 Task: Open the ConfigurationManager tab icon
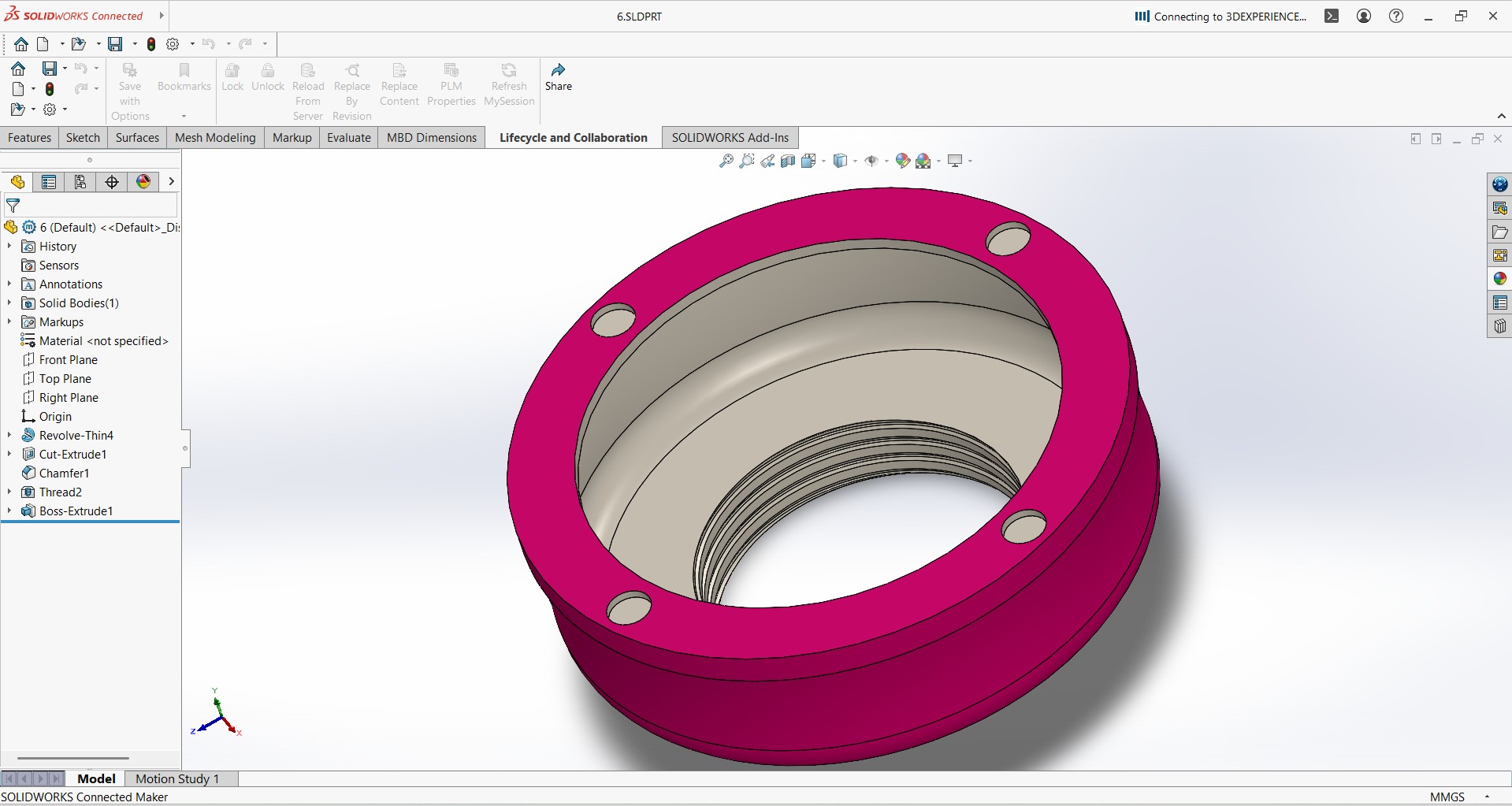(80, 182)
